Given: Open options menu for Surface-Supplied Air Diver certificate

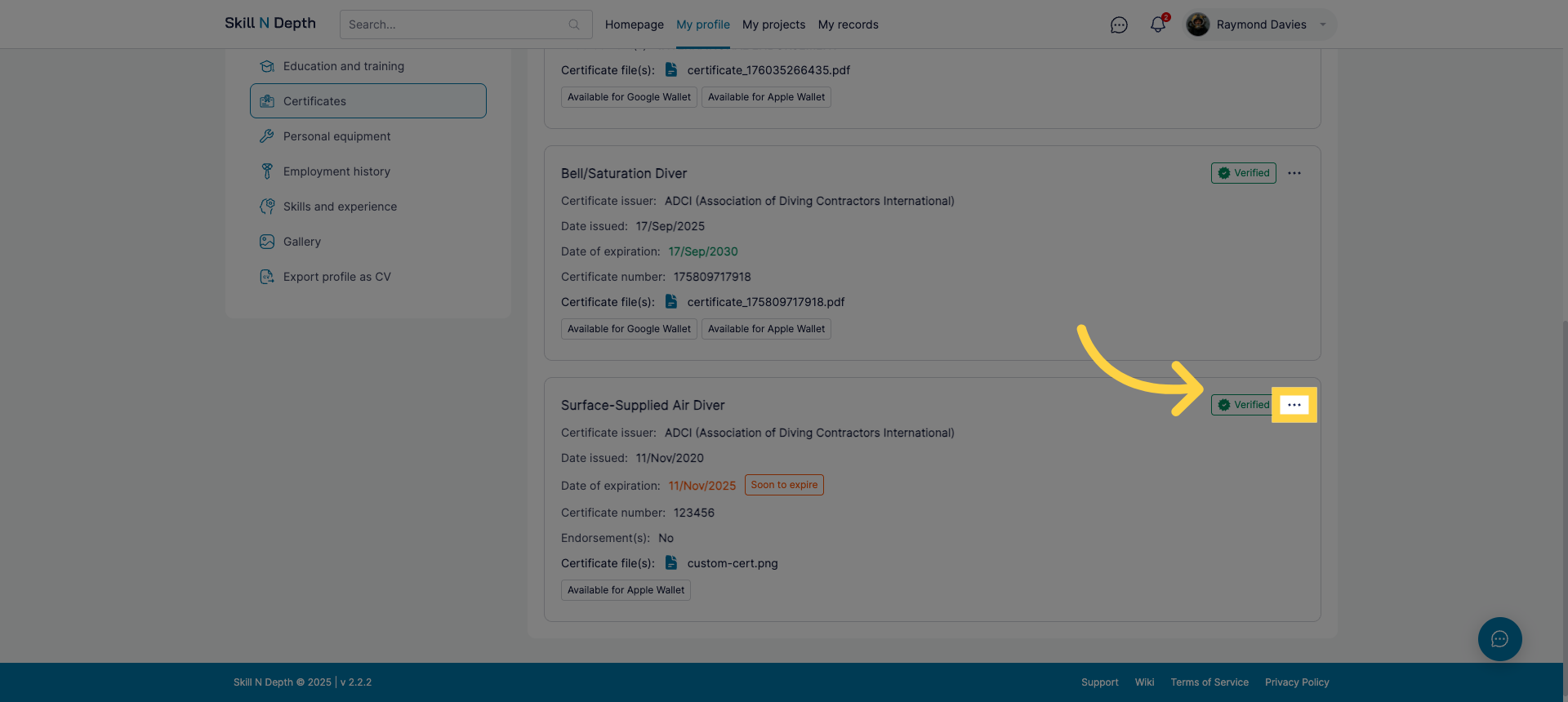Looking at the screenshot, I should [1294, 405].
